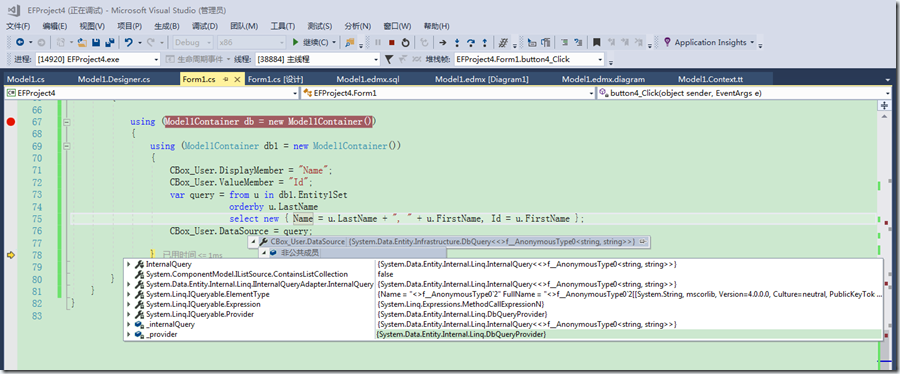
Task: Click the Restart debugging icon
Action: point(405,42)
